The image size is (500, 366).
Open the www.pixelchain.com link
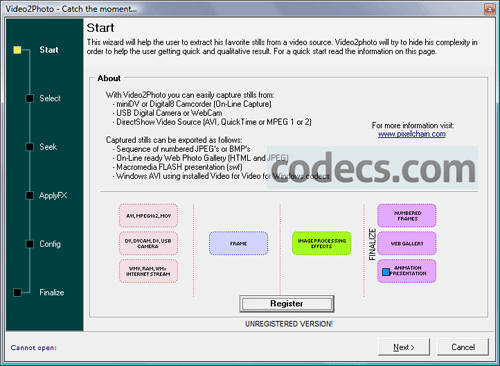[x=412, y=134]
